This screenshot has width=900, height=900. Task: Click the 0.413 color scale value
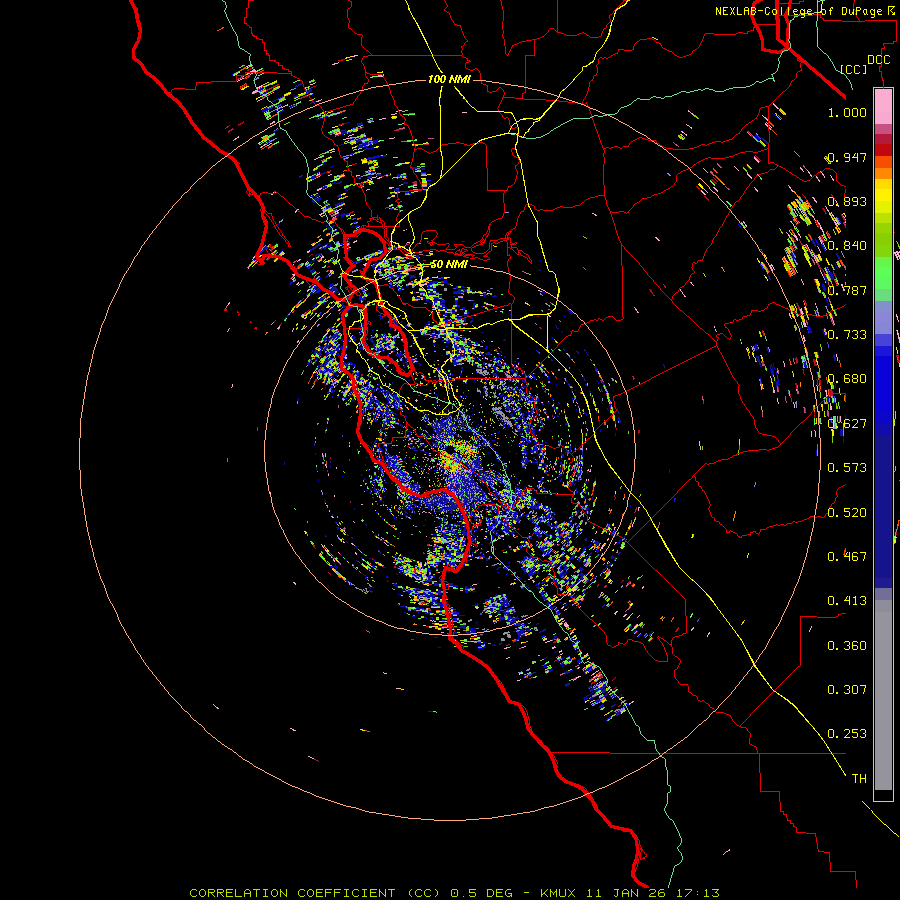[847, 600]
